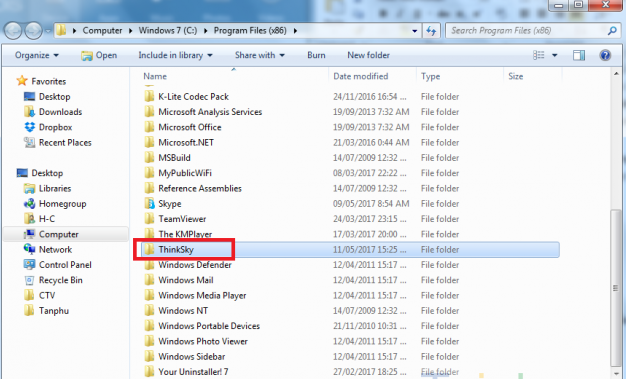The width and height of the screenshot is (629, 382).
Task: Click the Dropbox icon in Favorites
Action: coord(30,127)
